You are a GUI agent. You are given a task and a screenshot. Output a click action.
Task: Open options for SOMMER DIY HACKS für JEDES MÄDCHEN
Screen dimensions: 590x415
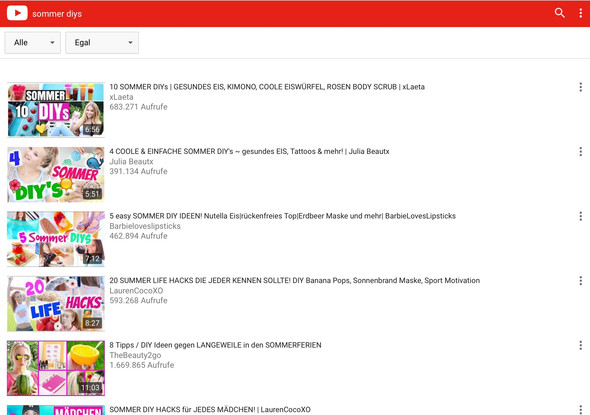(x=581, y=409)
